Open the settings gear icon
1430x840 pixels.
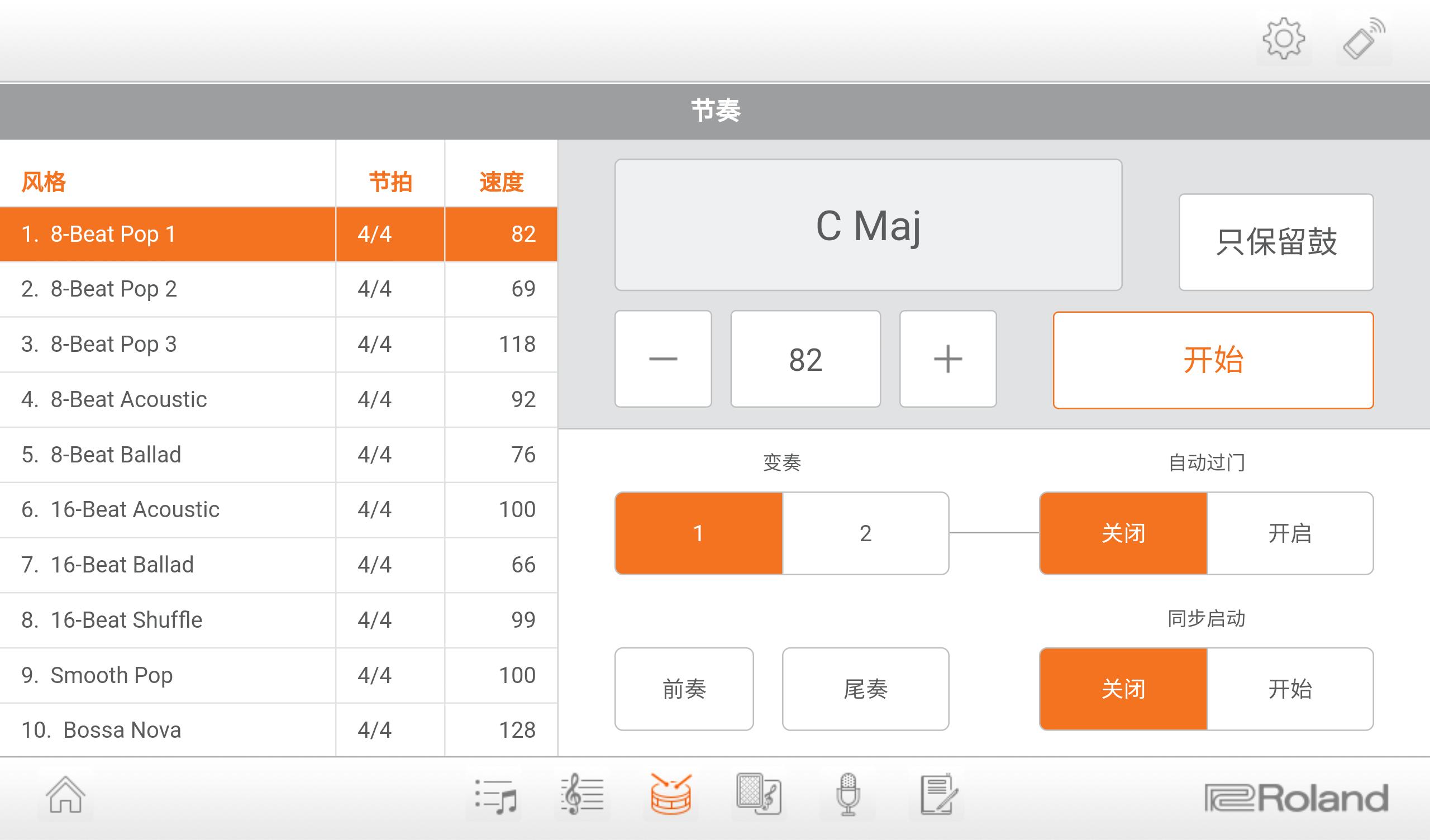click(1284, 39)
